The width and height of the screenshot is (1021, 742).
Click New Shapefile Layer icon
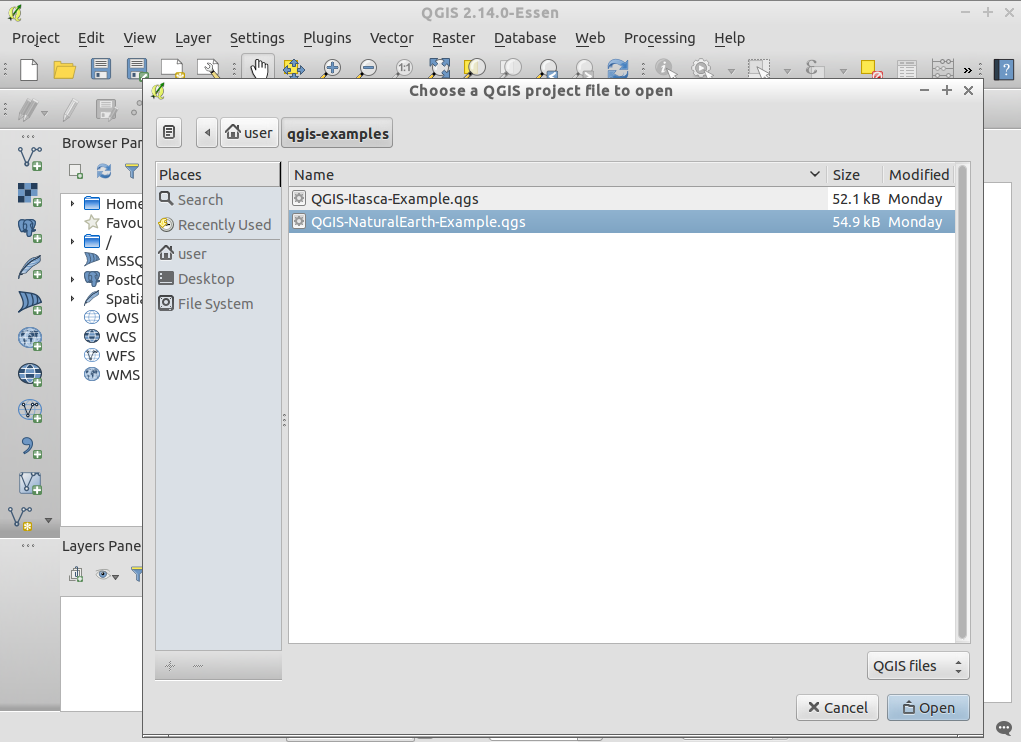pyautogui.click(x=21, y=519)
